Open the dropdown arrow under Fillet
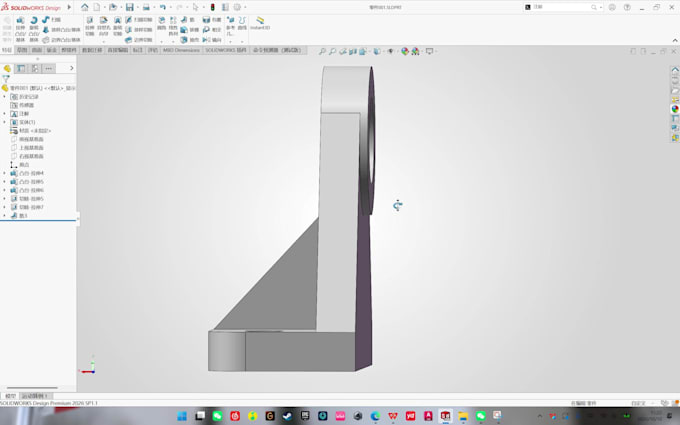Image resolution: width=680 pixels, height=425 pixels. [x=161, y=41]
